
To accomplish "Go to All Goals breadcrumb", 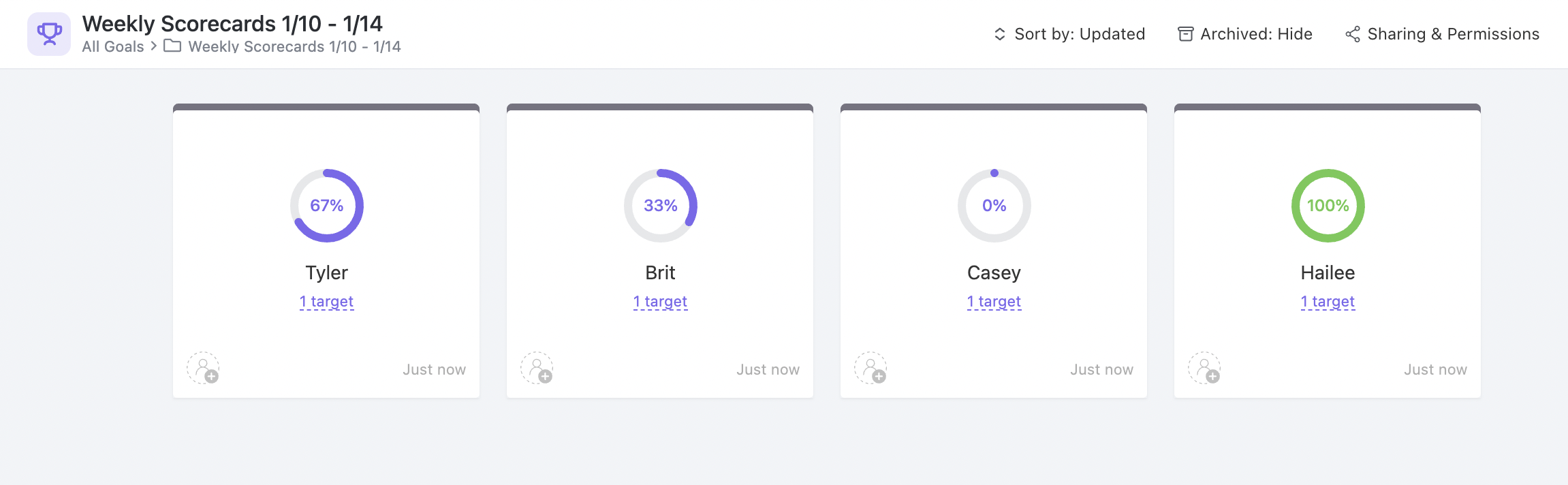I will coord(113,46).
